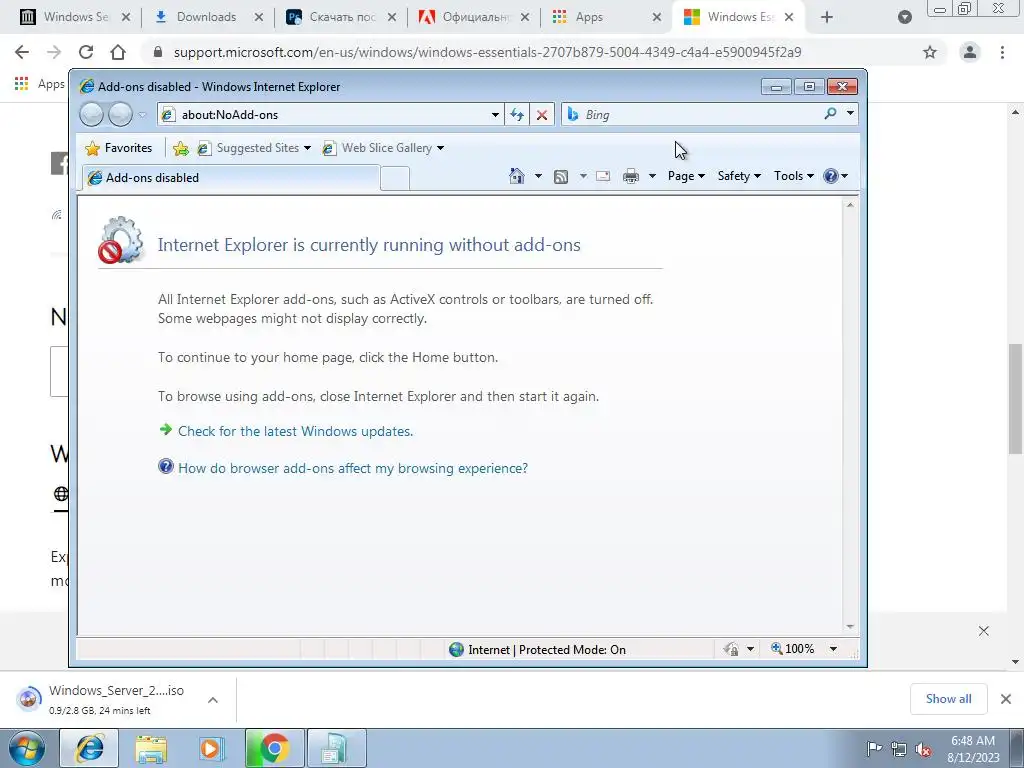Open the Page menu
Image resolution: width=1024 pixels, height=768 pixels.
tap(686, 176)
